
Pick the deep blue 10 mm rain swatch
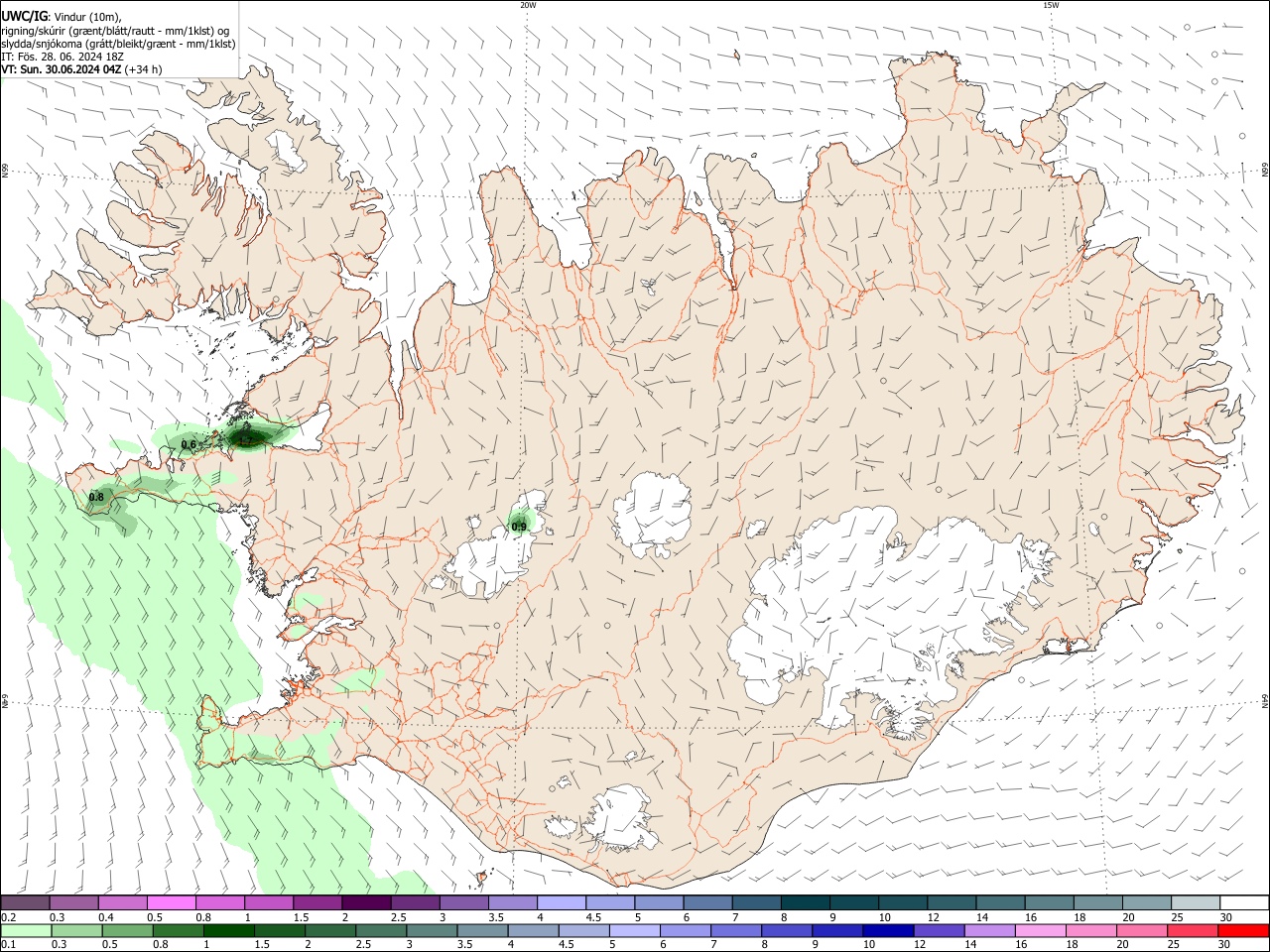point(889,931)
